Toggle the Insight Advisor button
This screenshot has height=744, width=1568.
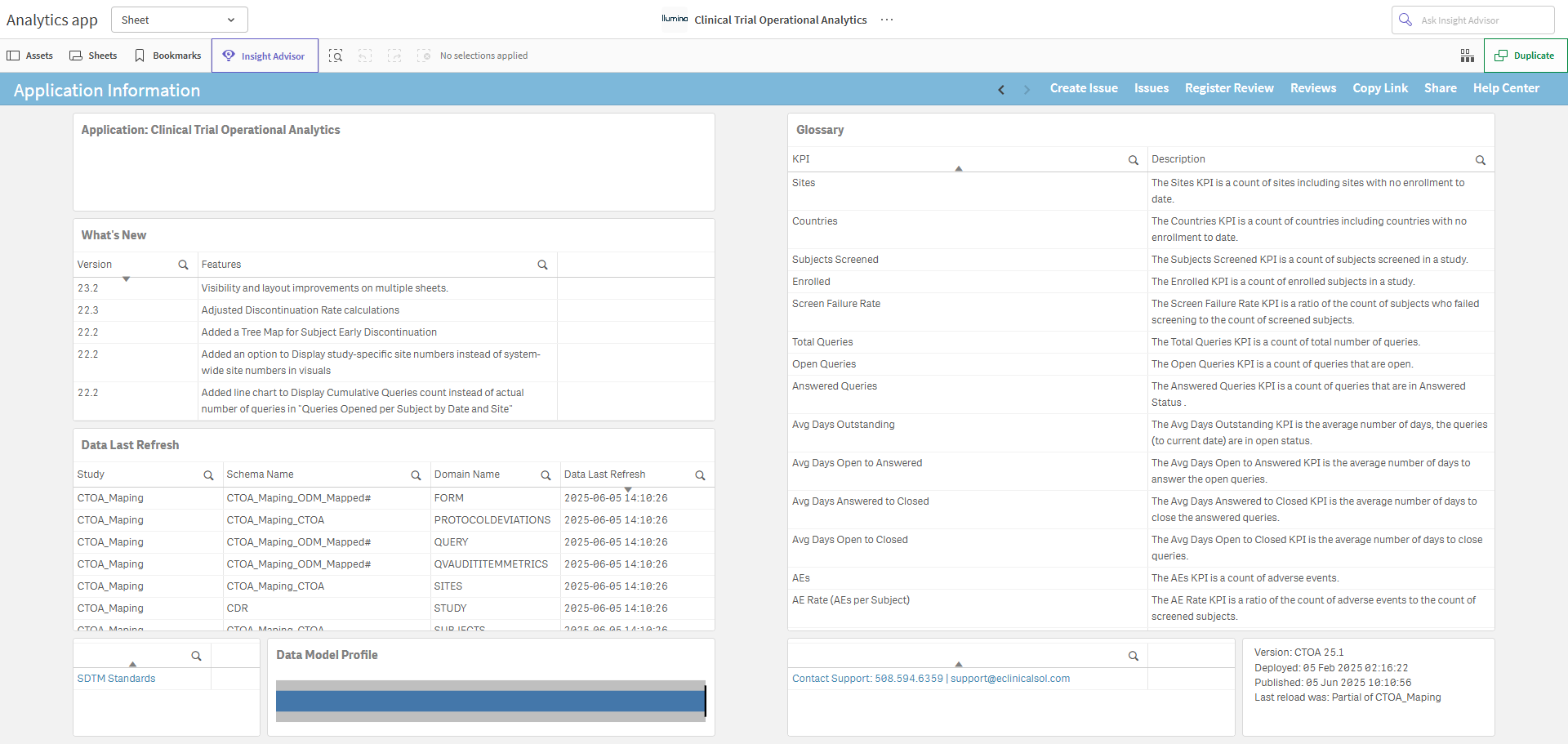tap(265, 56)
